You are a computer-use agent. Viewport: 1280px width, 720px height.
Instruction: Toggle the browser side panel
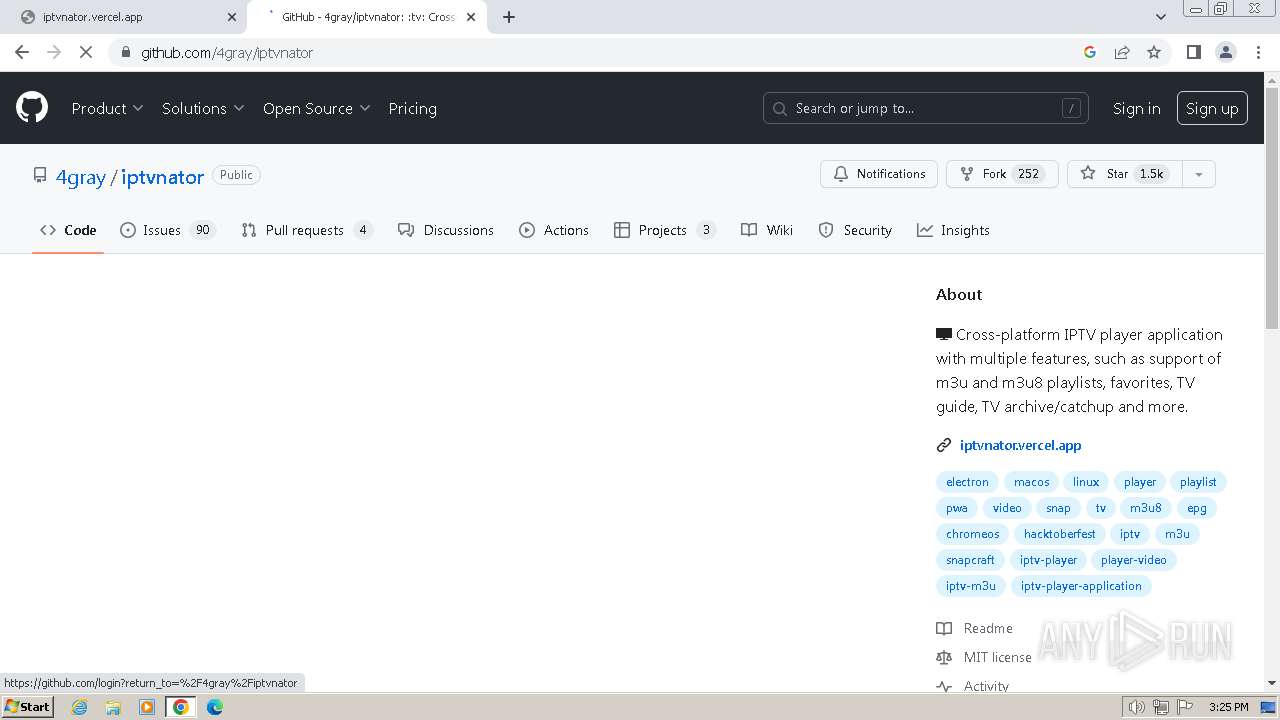pos(1193,52)
